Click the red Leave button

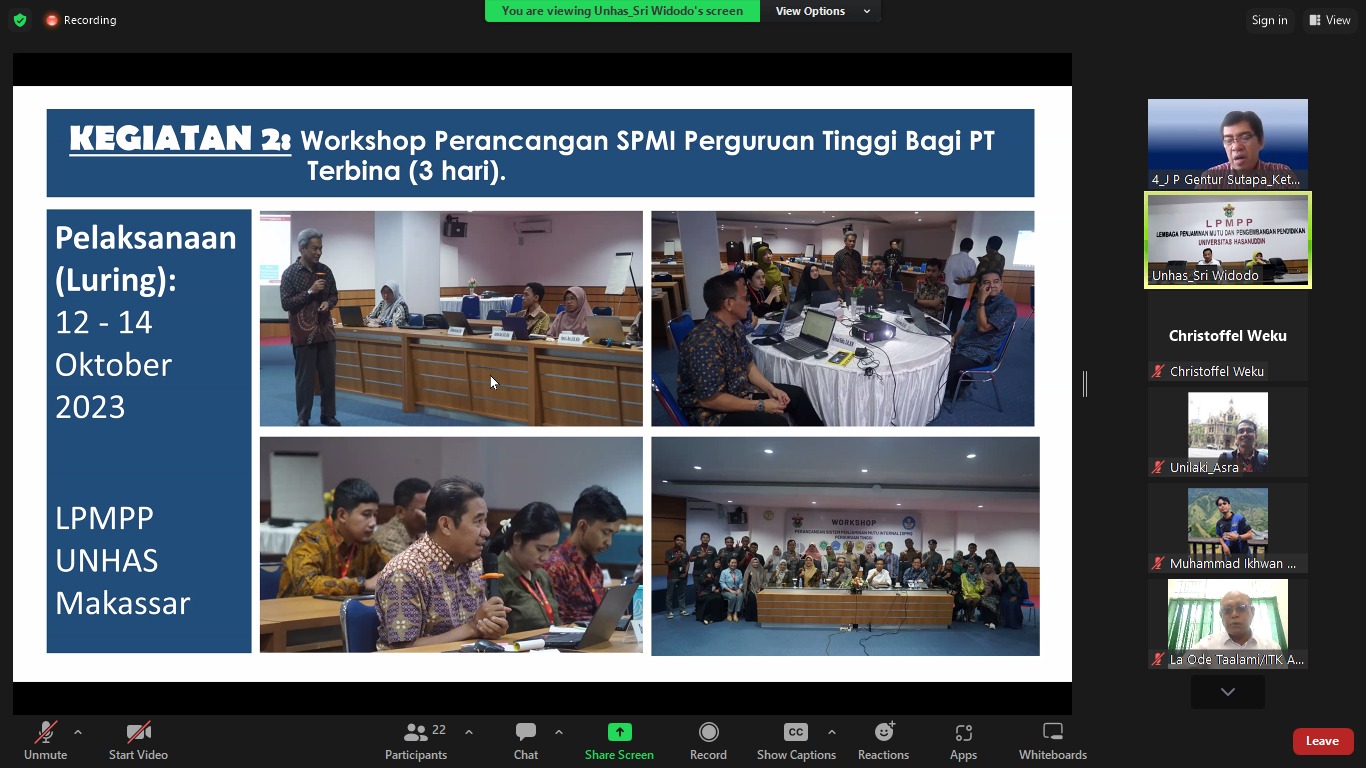coord(1322,741)
